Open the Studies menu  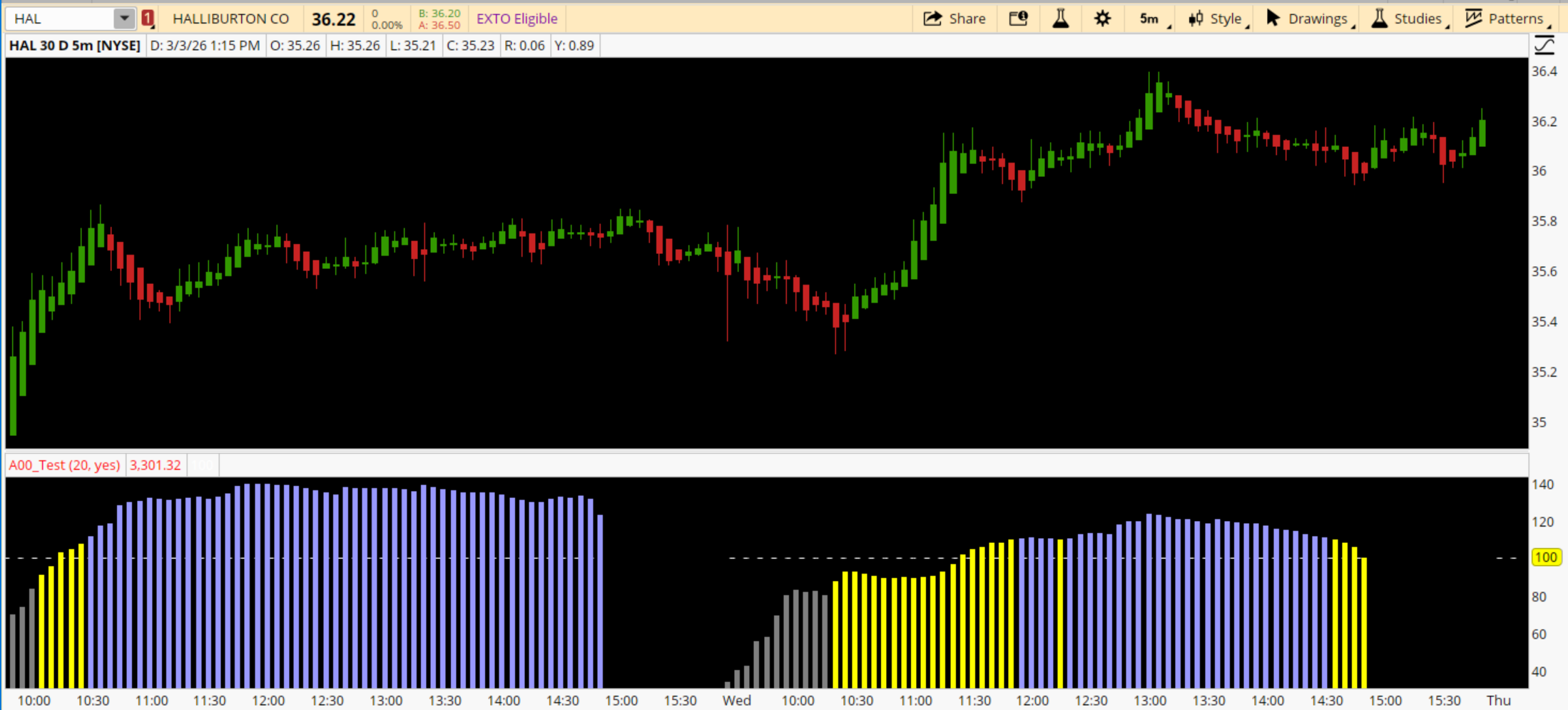(1409, 19)
